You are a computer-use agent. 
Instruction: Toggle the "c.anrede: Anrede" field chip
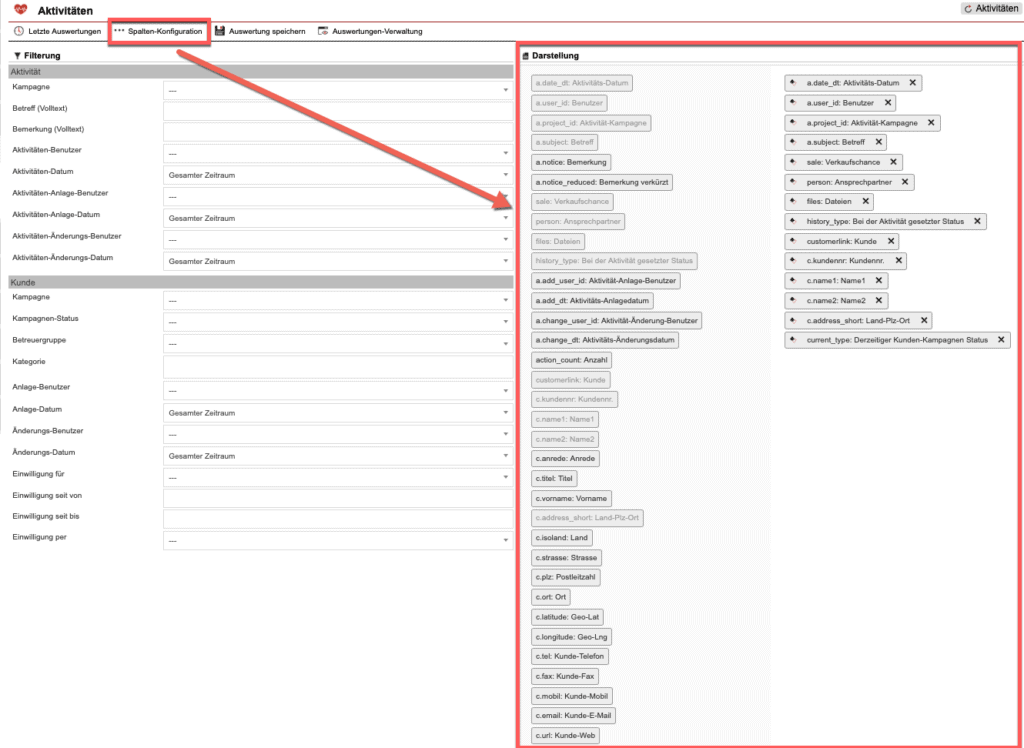[x=565, y=459]
